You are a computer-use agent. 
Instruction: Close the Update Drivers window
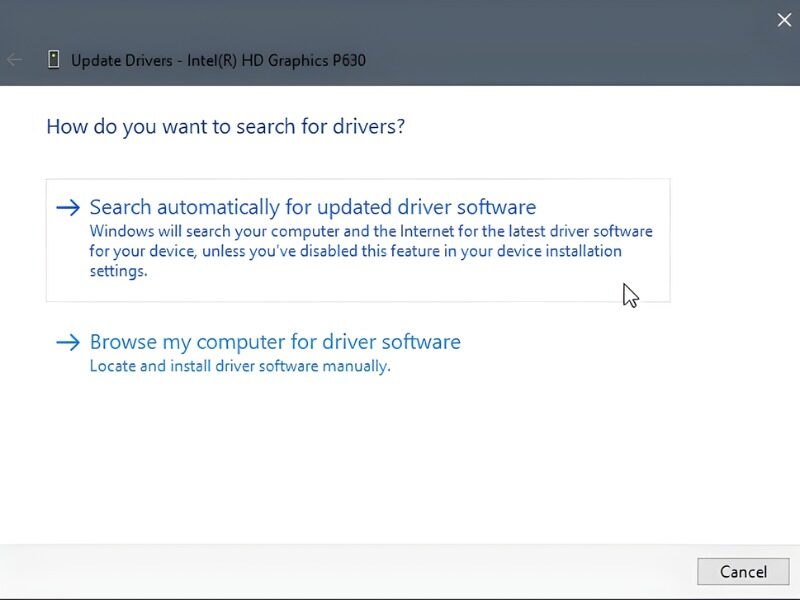click(x=784, y=19)
